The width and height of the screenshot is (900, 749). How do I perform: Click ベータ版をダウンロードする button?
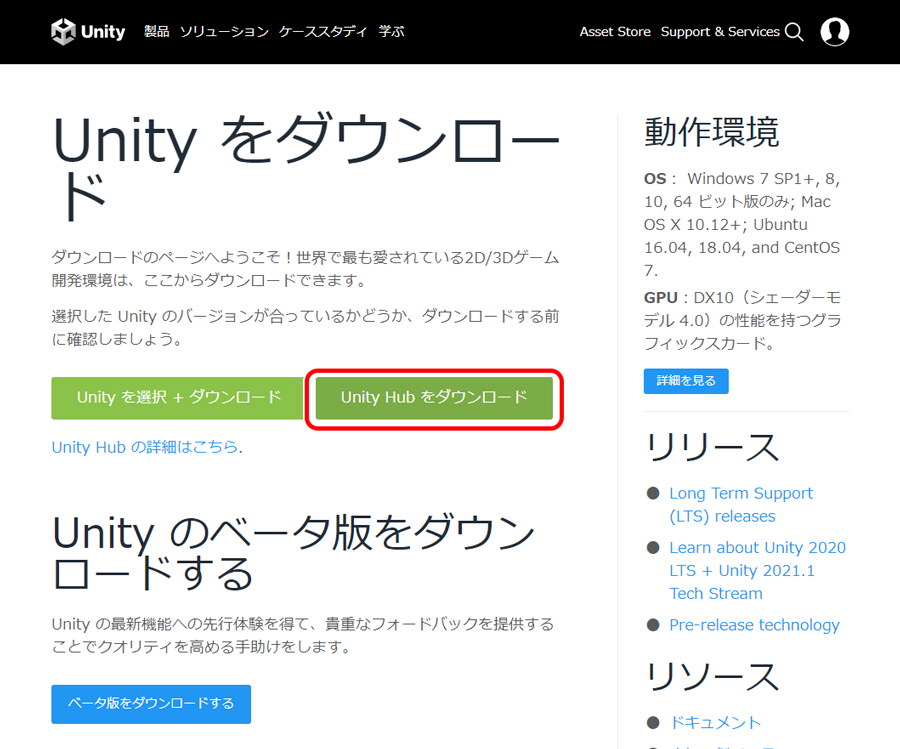pyautogui.click(x=151, y=704)
